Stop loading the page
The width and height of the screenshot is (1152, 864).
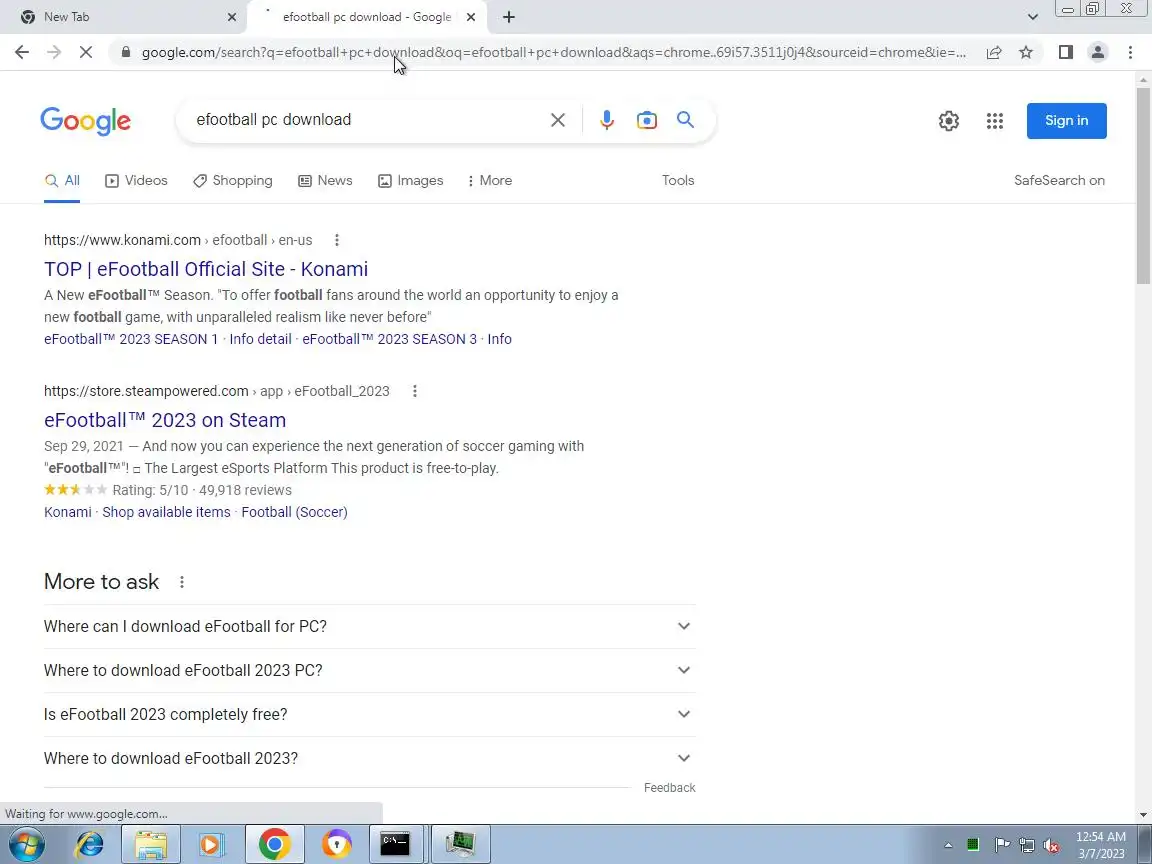[85, 52]
